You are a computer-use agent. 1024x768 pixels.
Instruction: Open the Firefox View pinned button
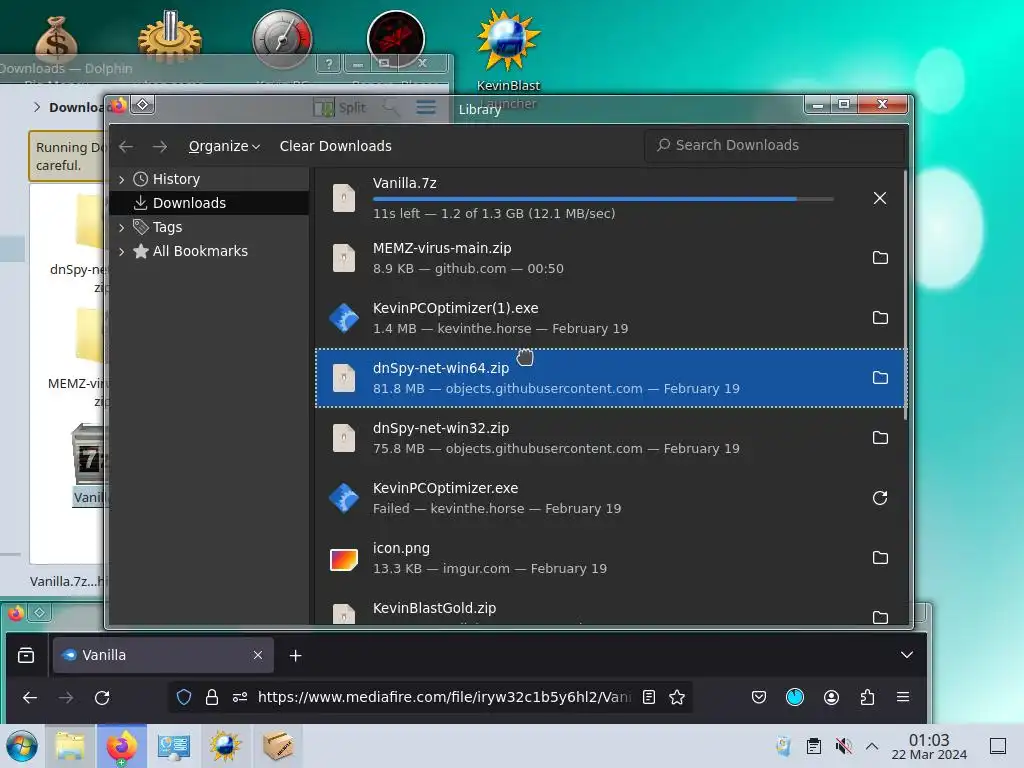(26, 655)
